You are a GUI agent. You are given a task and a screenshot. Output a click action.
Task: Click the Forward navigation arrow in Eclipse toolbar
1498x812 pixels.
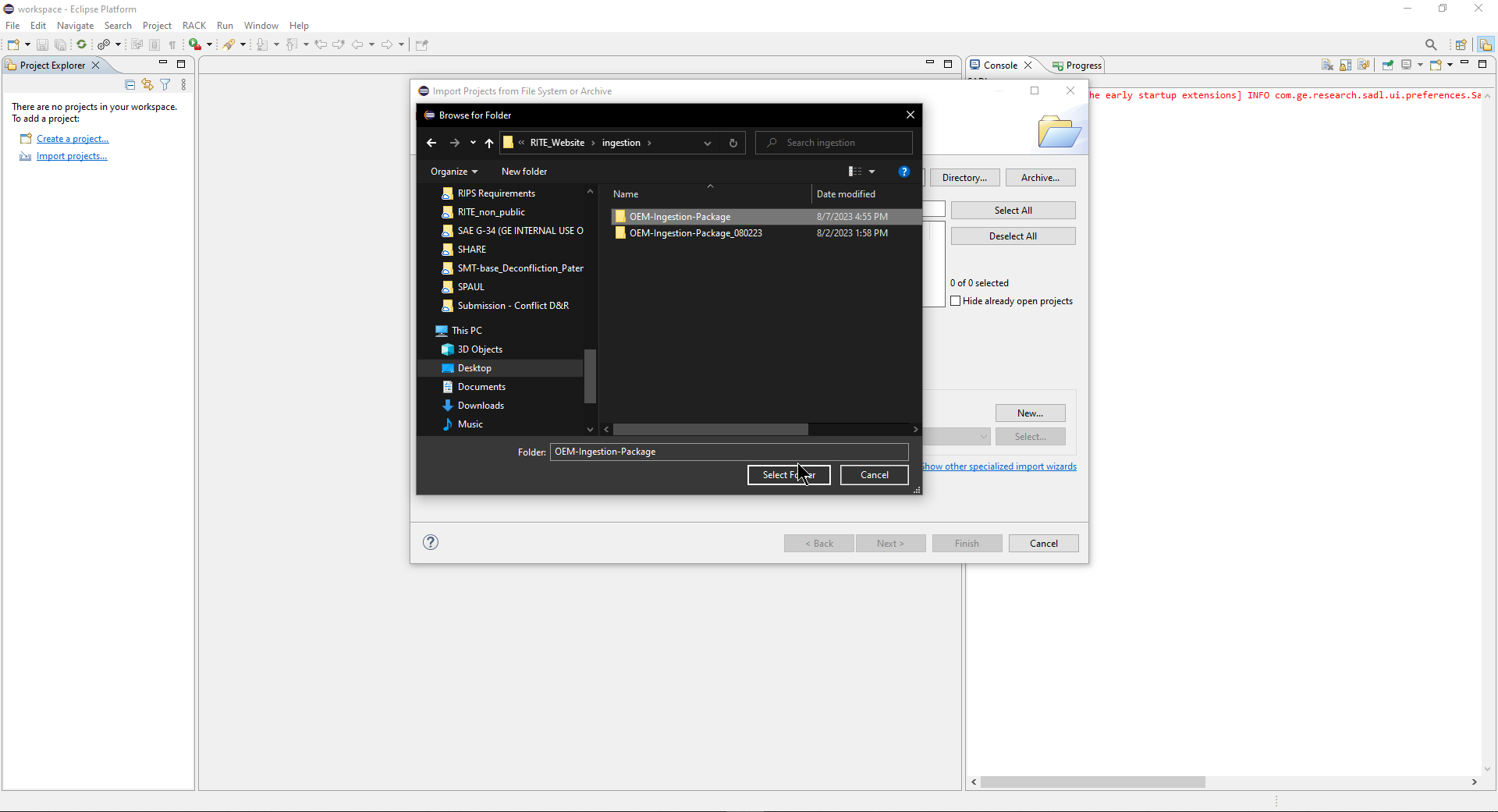(x=387, y=44)
